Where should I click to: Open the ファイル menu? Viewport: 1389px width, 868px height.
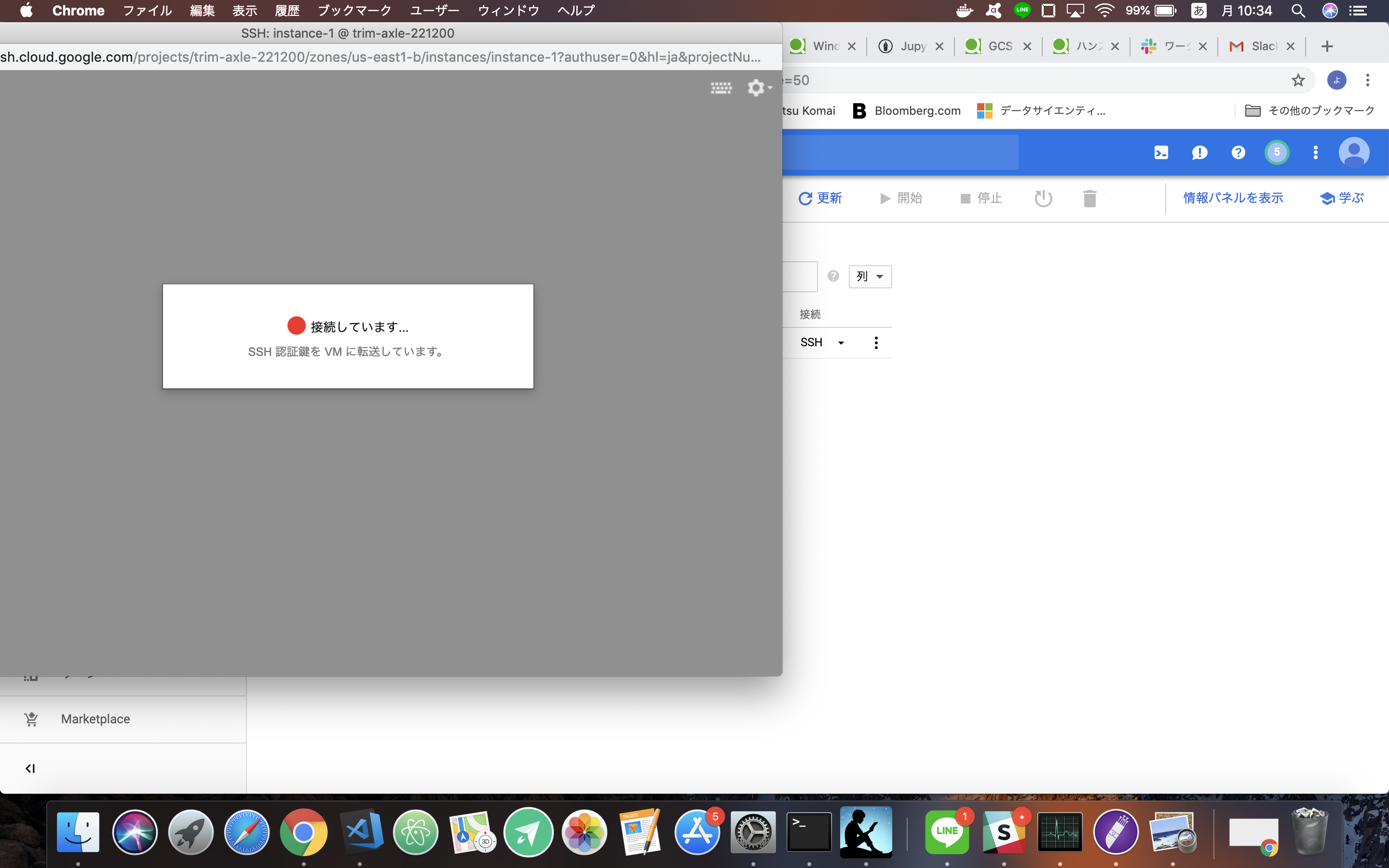pyautogui.click(x=148, y=10)
